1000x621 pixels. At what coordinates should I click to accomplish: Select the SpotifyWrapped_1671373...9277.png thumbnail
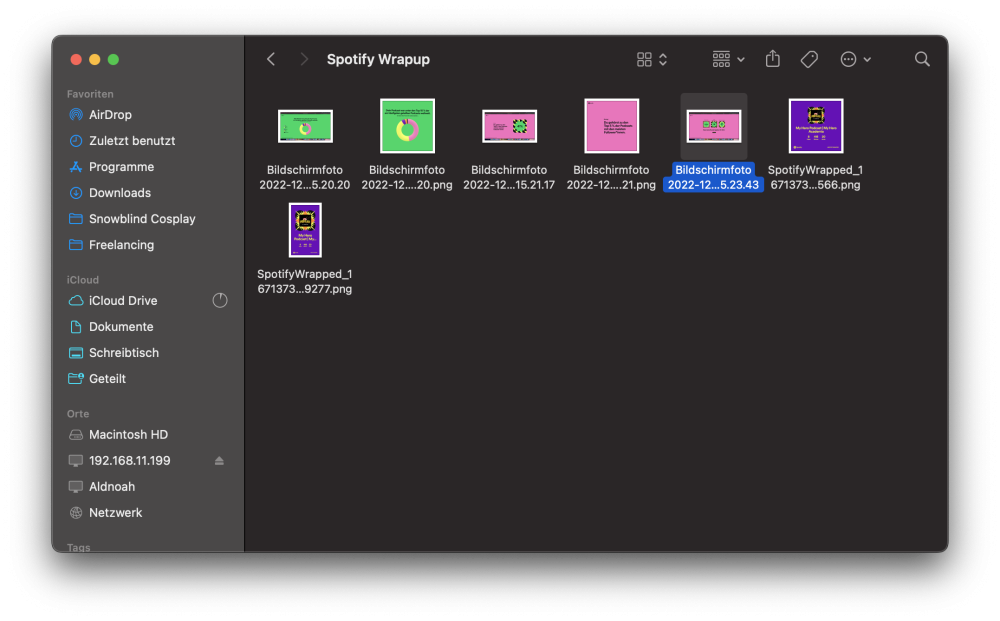pyautogui.click(x=305, y=230)
